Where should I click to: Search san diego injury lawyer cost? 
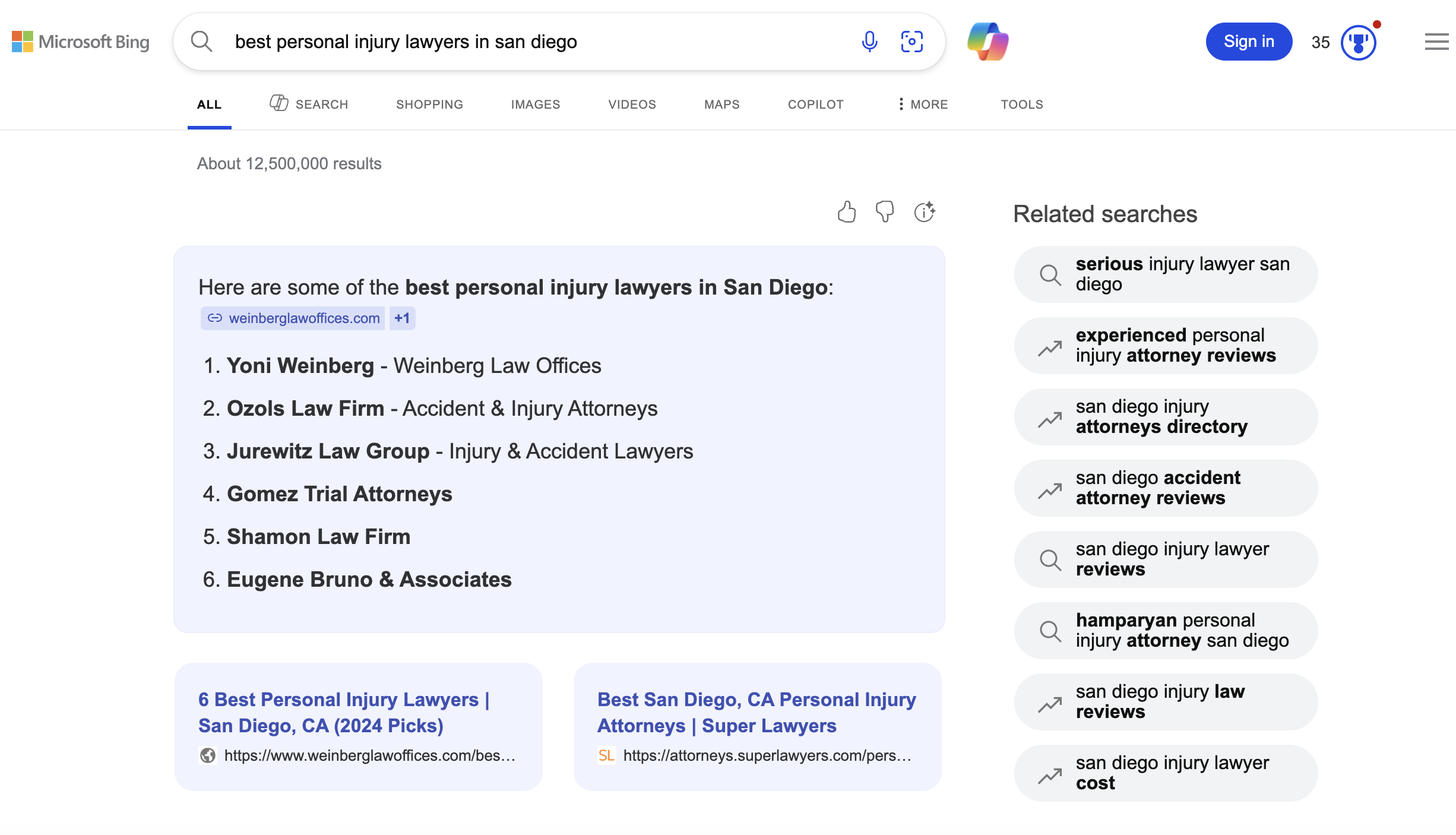1166,773
